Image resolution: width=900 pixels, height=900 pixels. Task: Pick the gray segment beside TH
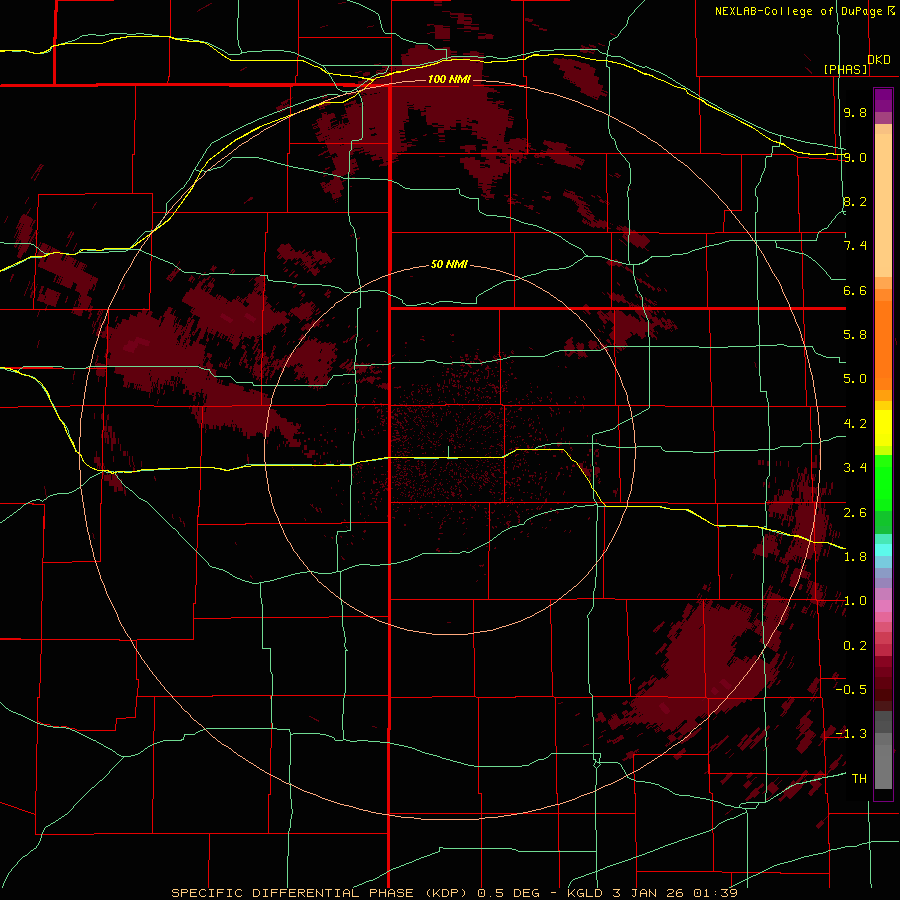(883, 767)
